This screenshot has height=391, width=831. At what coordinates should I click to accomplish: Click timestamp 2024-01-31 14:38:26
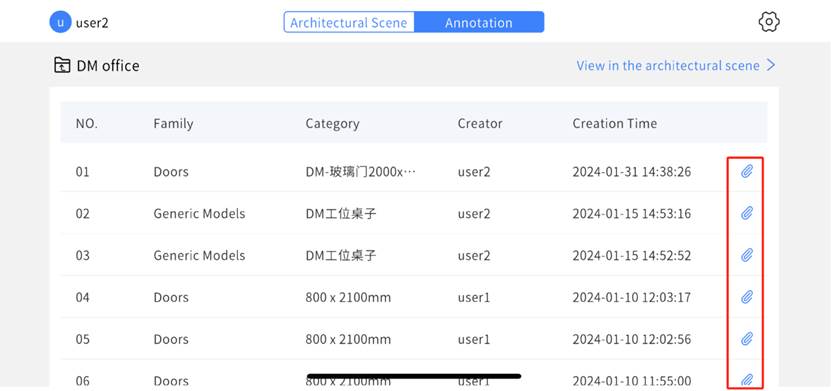(632, 172)
